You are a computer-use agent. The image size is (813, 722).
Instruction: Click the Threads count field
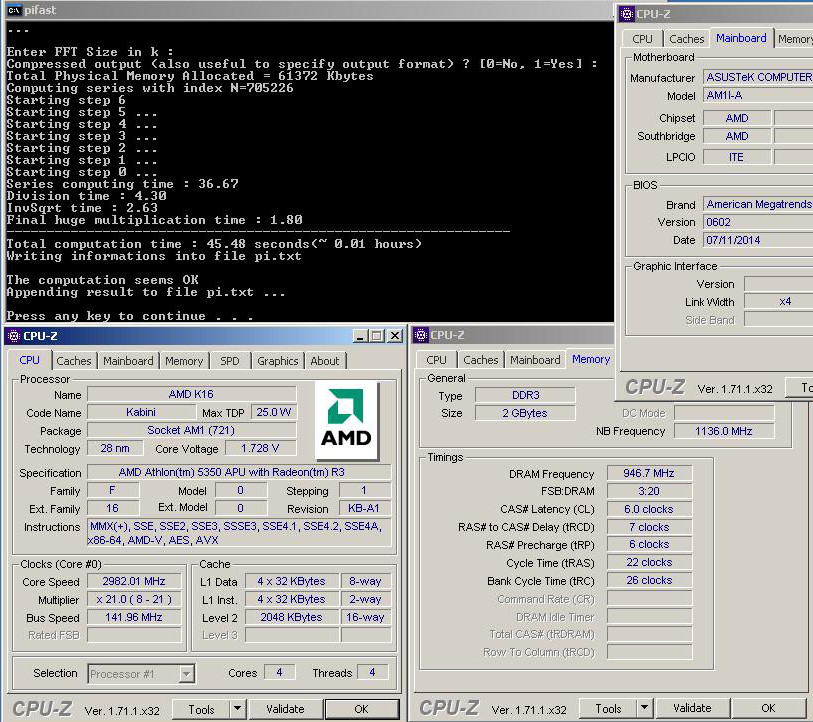click(372, 672)
